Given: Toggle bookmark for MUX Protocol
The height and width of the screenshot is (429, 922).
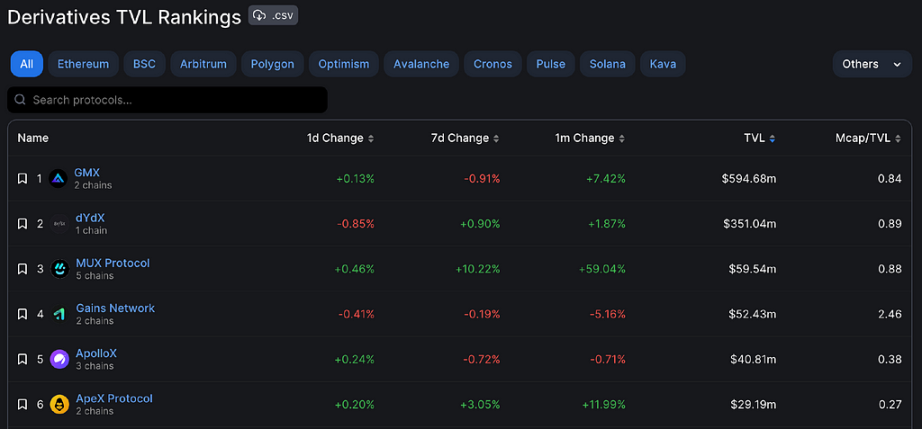Looking at the screenshot, I should click(x=22, y=269).
